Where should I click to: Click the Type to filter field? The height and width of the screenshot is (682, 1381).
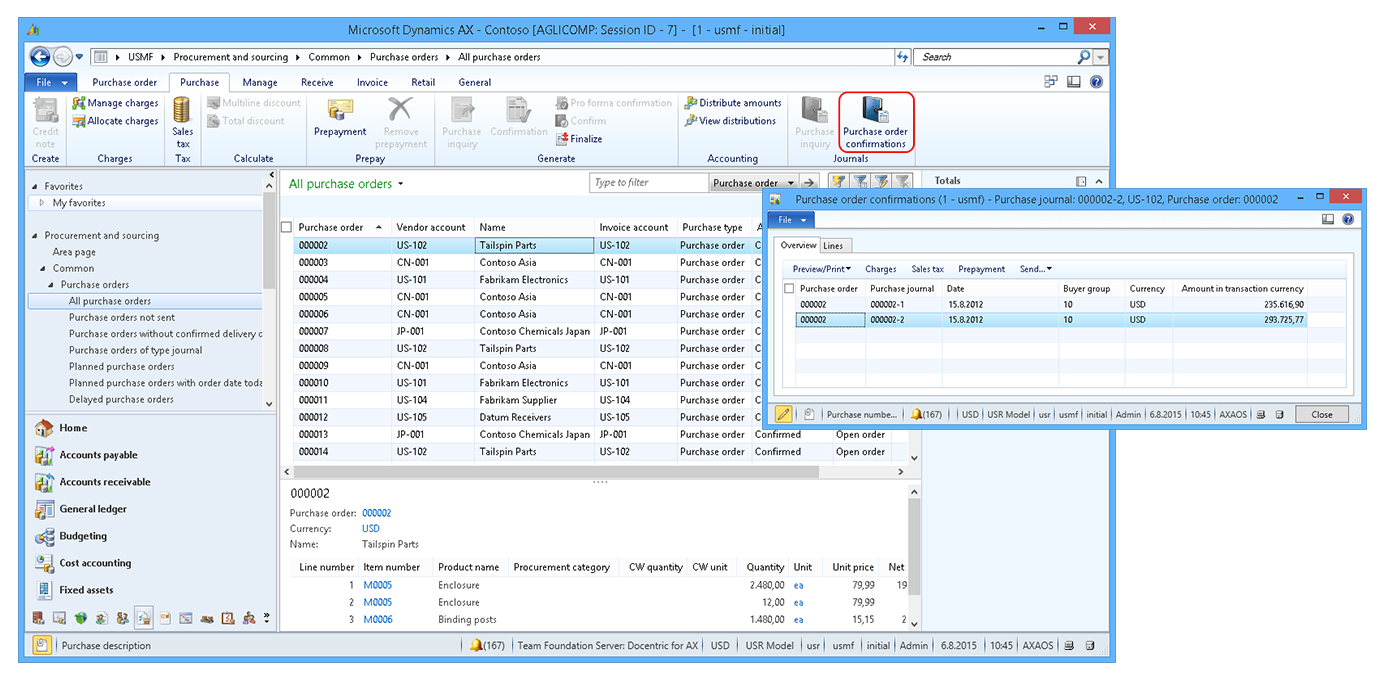click(650, 183)
